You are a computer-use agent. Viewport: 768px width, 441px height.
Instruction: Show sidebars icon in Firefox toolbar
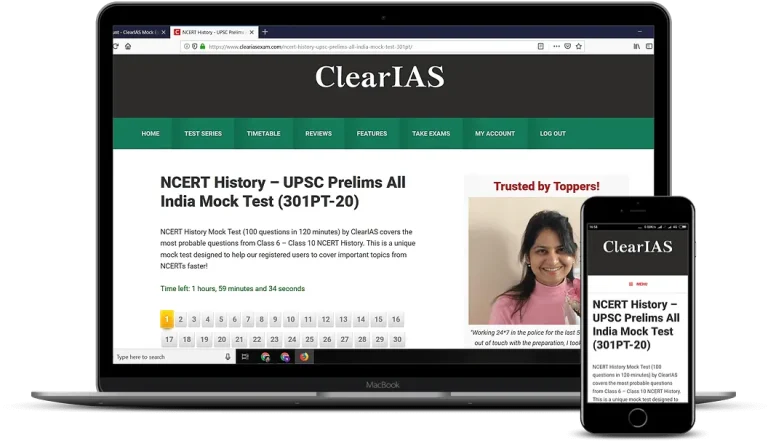coord(649,46)
